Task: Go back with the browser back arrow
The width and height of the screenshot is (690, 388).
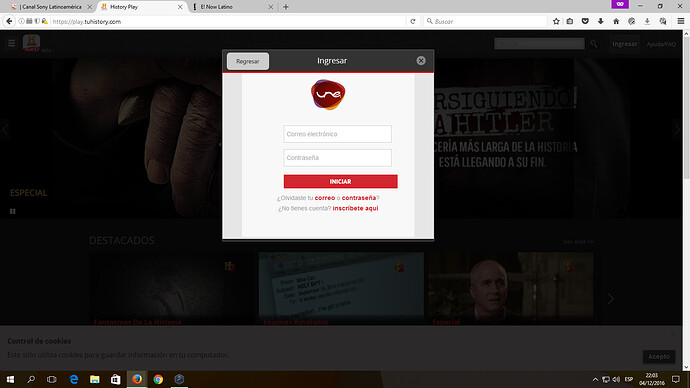Action: 9,21
